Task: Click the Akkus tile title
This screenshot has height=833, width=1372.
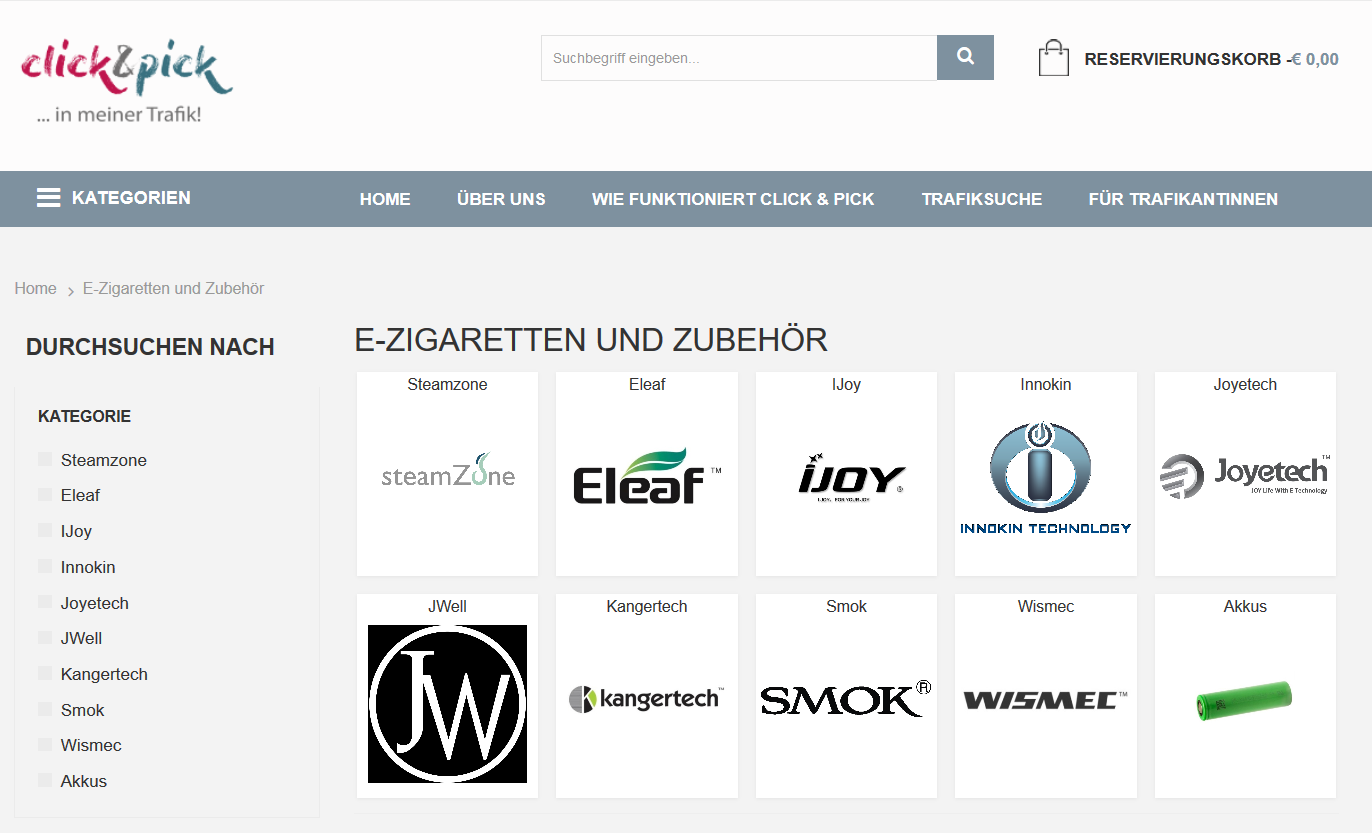Action: tap(1245, 606)
